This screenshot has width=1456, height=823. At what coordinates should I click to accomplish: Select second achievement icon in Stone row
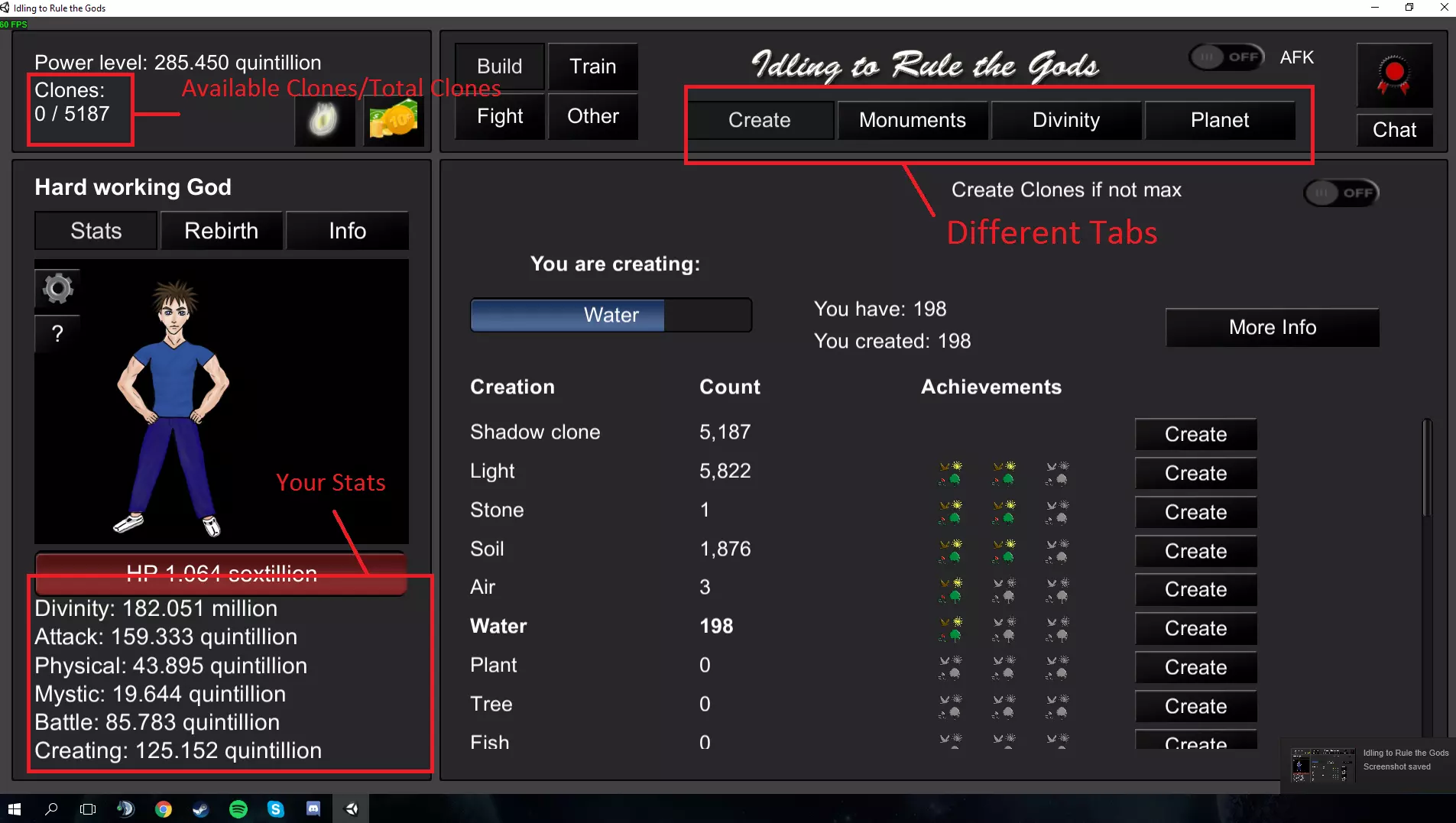pos(1004,512)
